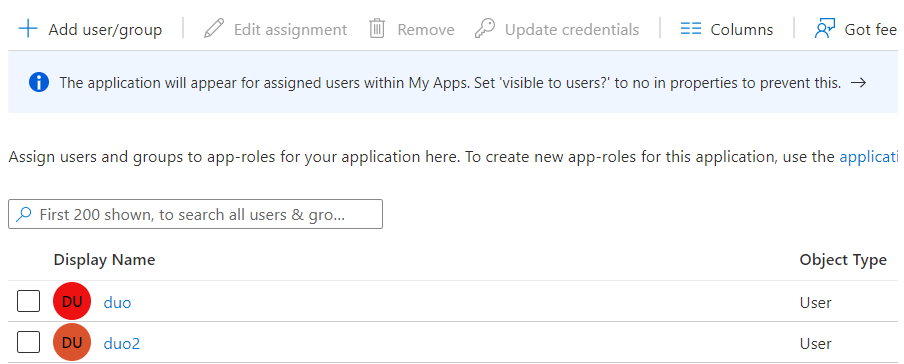The width and height of the screenshot is (904, 364).
Task: Click the feedback person icon
Action: [825, 28]
